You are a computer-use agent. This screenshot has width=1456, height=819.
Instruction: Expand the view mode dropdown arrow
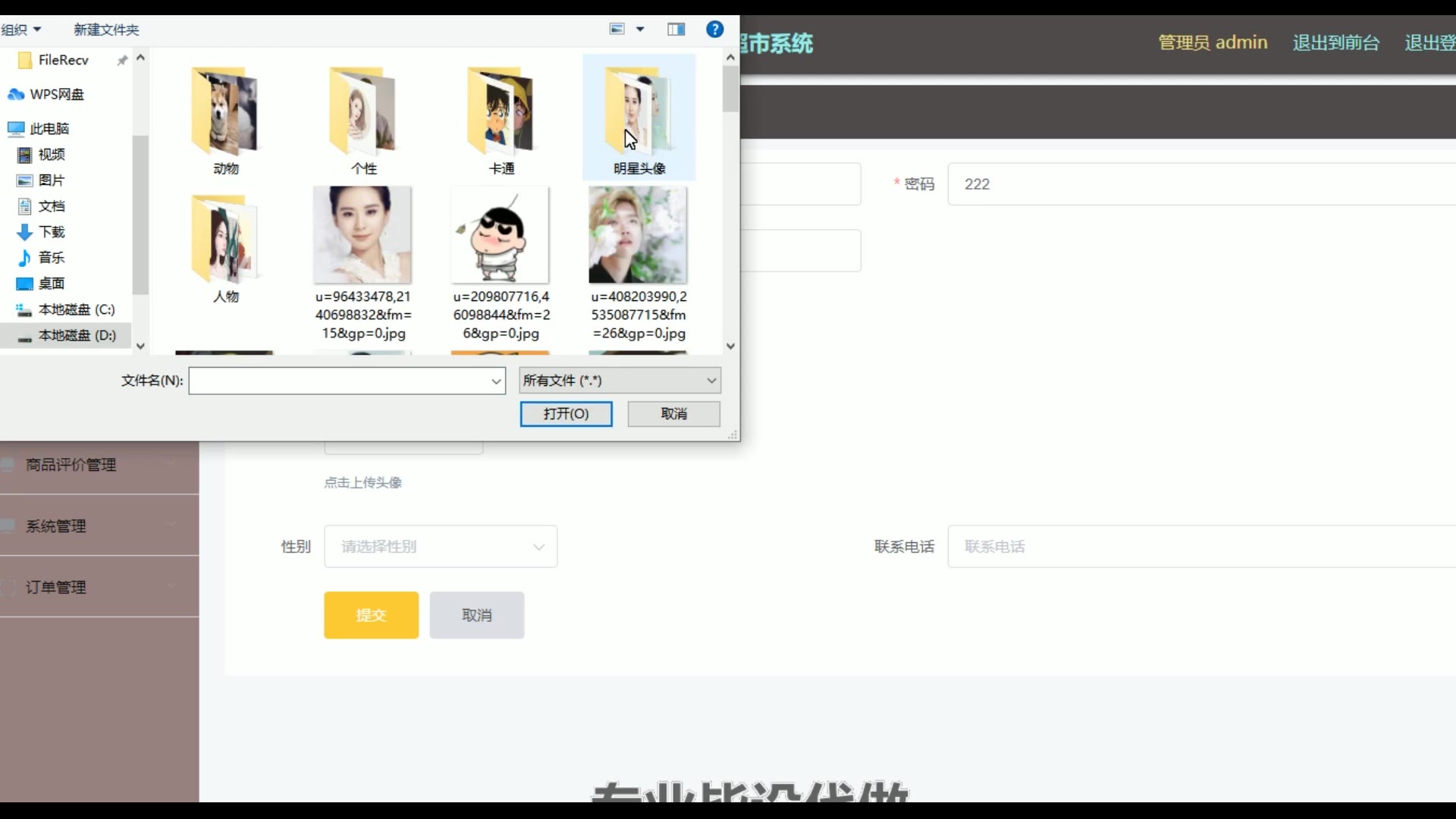pos(640,30)
